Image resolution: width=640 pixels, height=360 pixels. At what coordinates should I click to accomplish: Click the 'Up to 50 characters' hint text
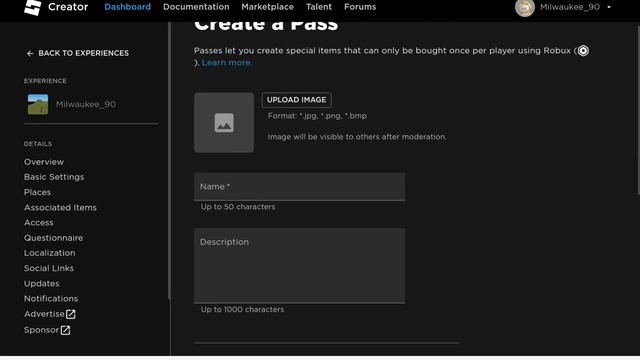coord(238,207)
